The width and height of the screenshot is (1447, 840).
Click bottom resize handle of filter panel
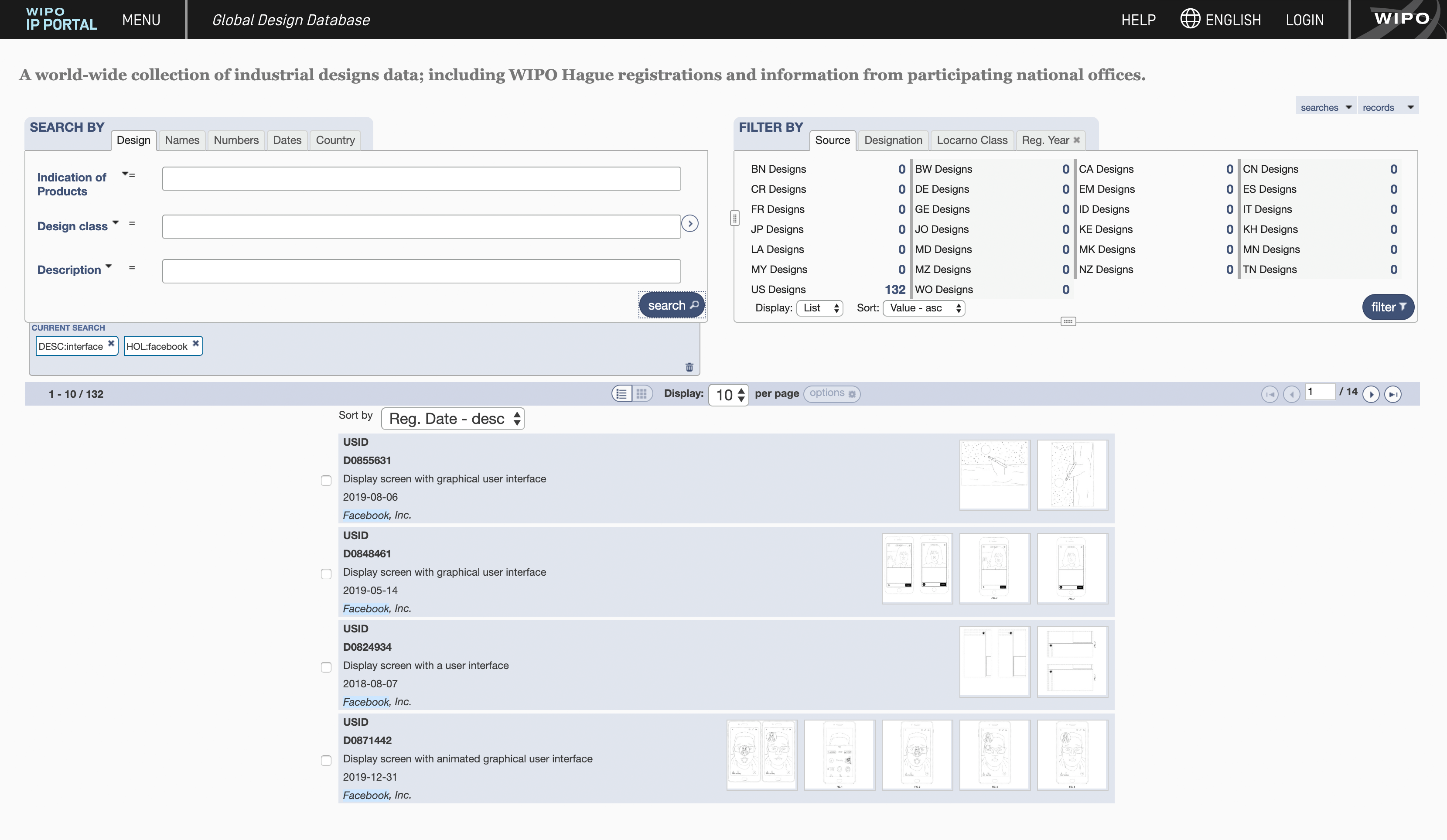1068,321
